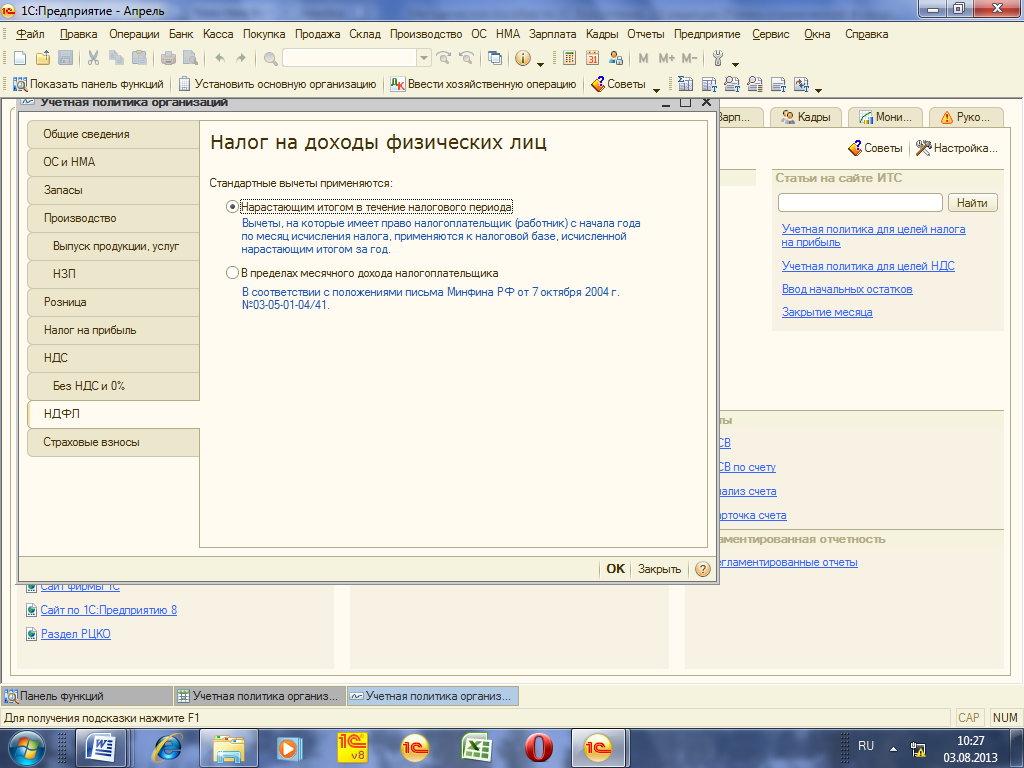Click the Redo arrow icon
1024x768 pixels.
tap(241, 58)
